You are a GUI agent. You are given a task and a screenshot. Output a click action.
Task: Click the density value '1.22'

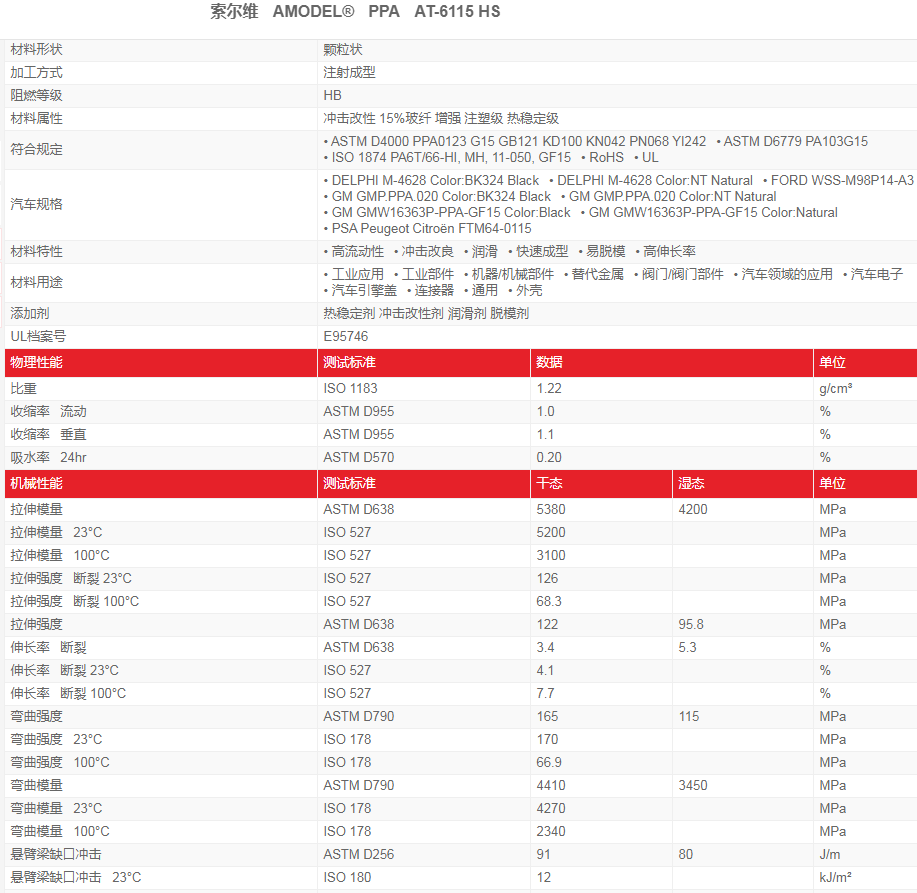549,389
